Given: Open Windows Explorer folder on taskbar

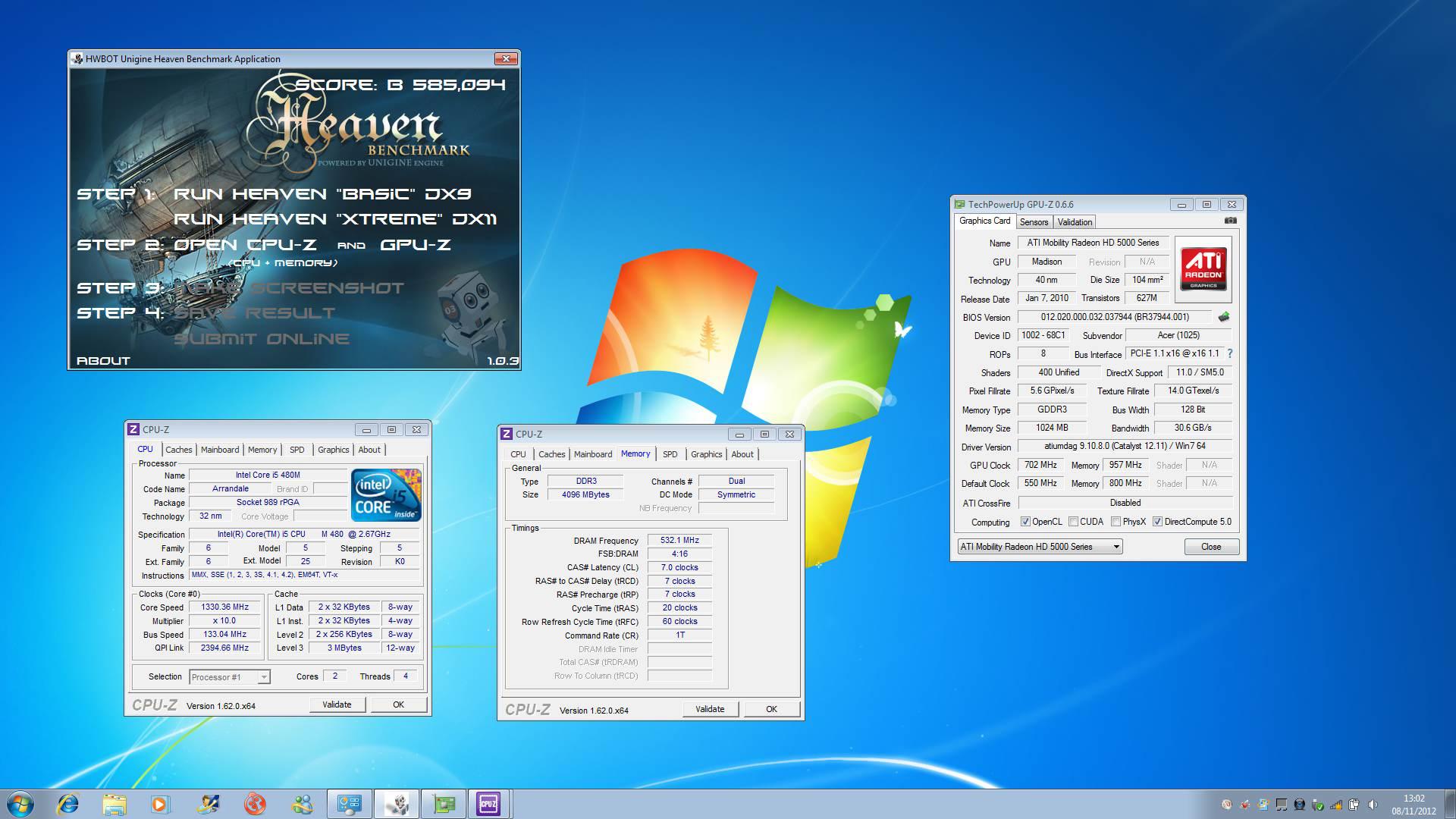Looking at the screenshot, I should click(x=115, y=804).
